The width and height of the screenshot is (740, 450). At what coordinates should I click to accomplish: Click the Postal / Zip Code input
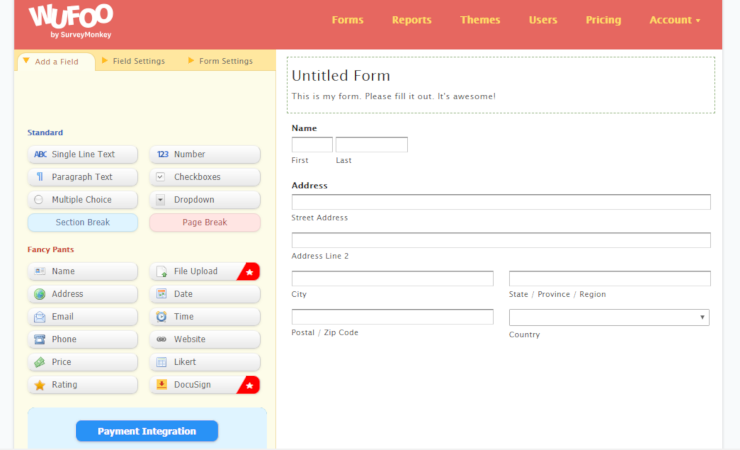393,317
